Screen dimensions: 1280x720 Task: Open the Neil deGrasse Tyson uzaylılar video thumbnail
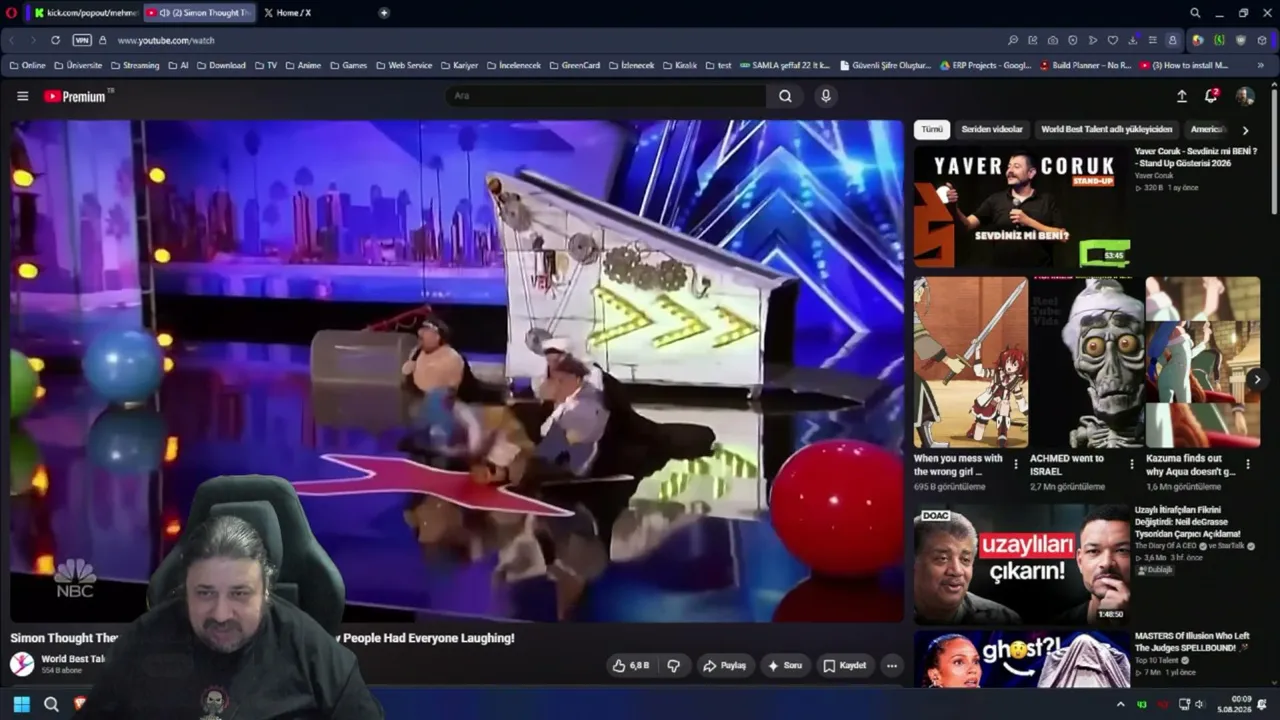pos(1022,564)
